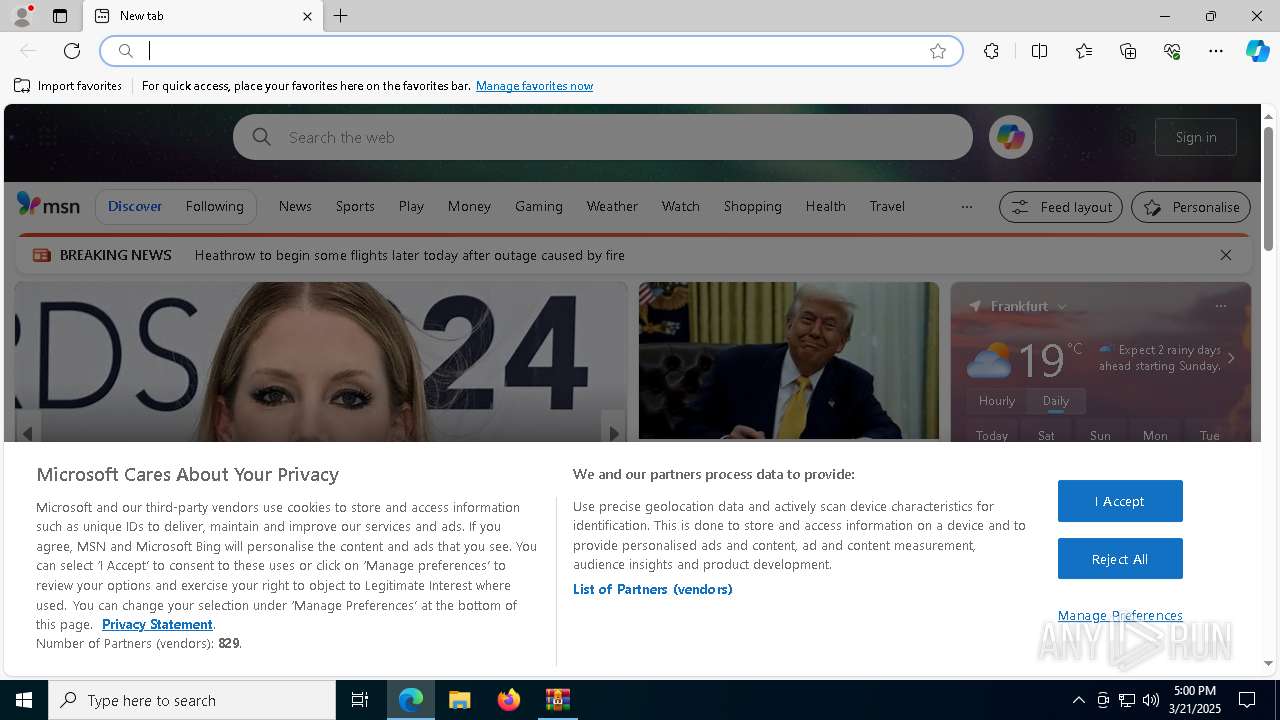Click Import favorites

68,86
